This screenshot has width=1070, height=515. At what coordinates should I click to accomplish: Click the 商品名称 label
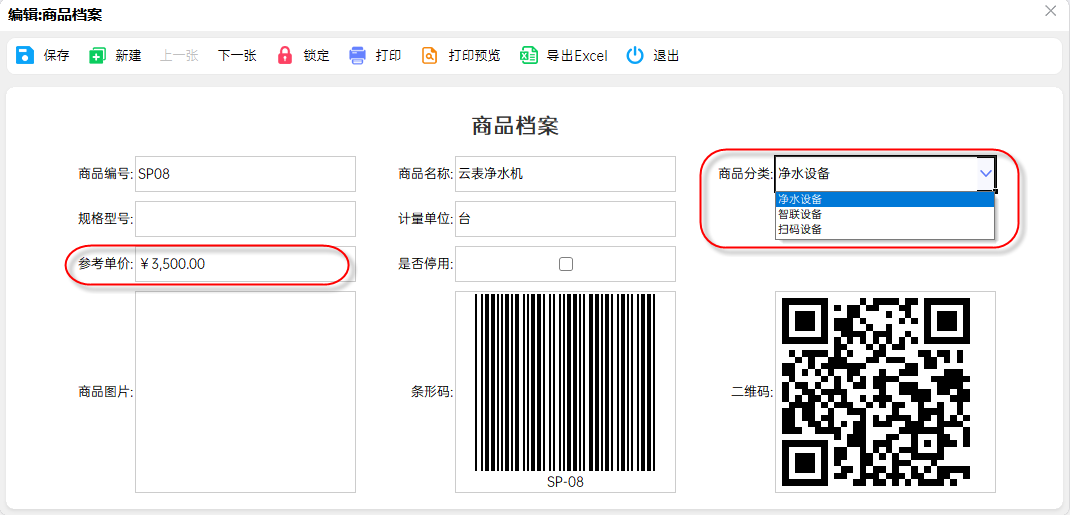(x=426, y=174)
